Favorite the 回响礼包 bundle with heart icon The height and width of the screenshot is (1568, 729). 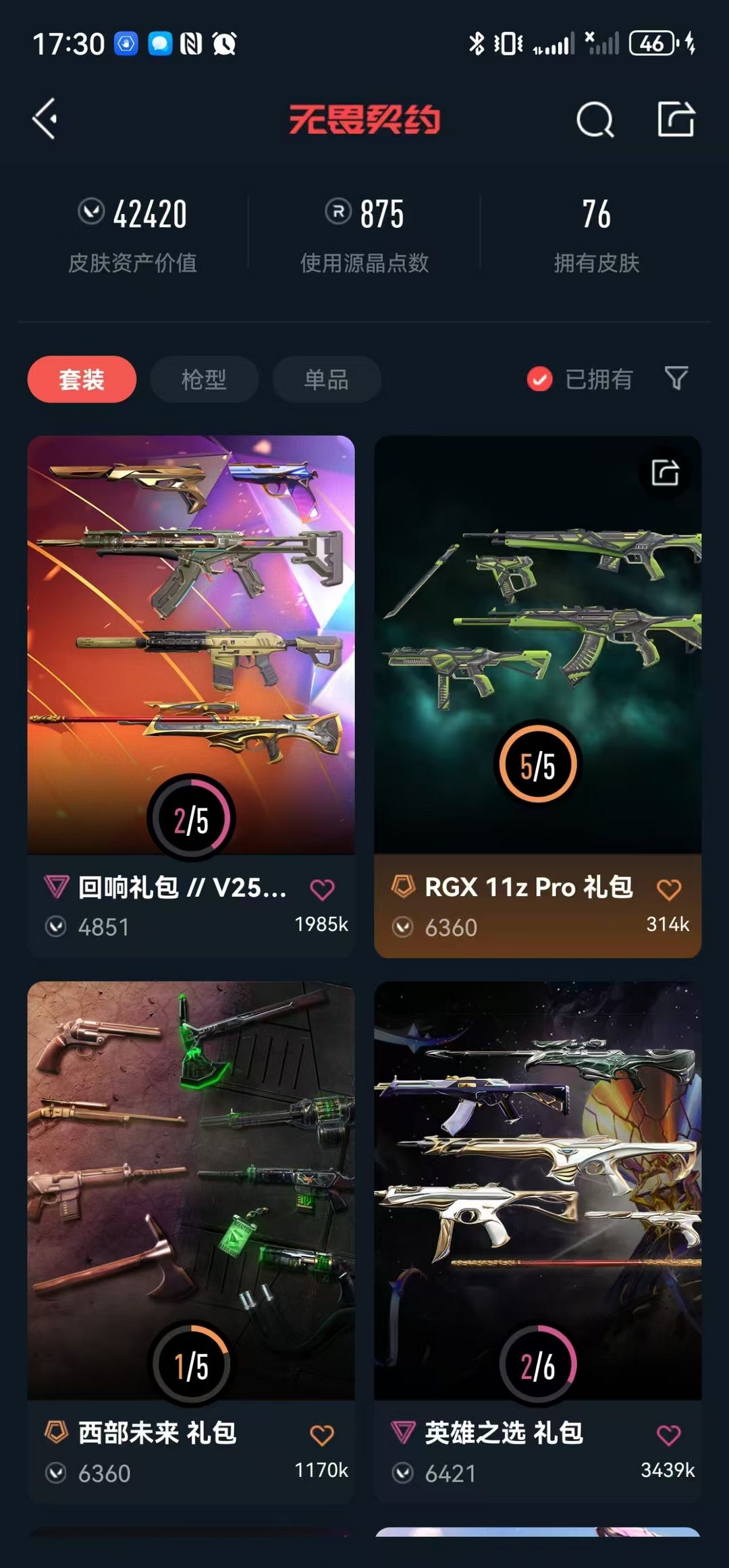[322, 889]
